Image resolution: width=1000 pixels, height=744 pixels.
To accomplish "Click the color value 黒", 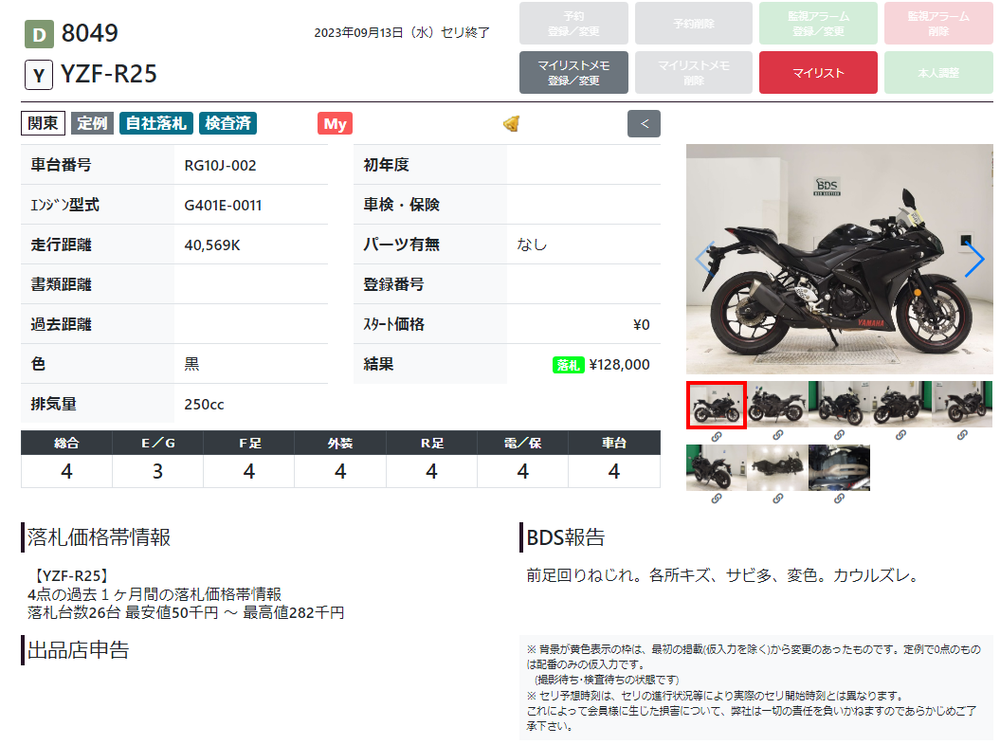I will (191, 364).
